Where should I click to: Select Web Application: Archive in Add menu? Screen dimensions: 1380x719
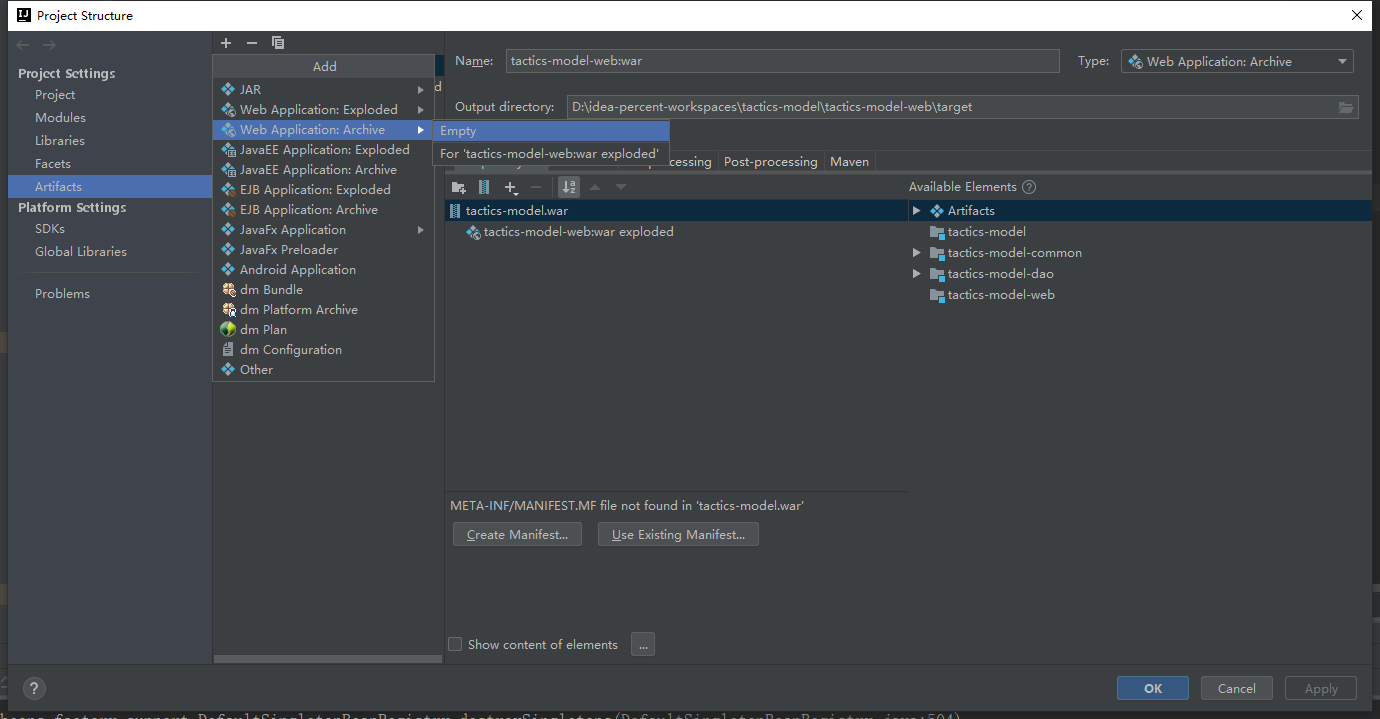click(324, 129)
